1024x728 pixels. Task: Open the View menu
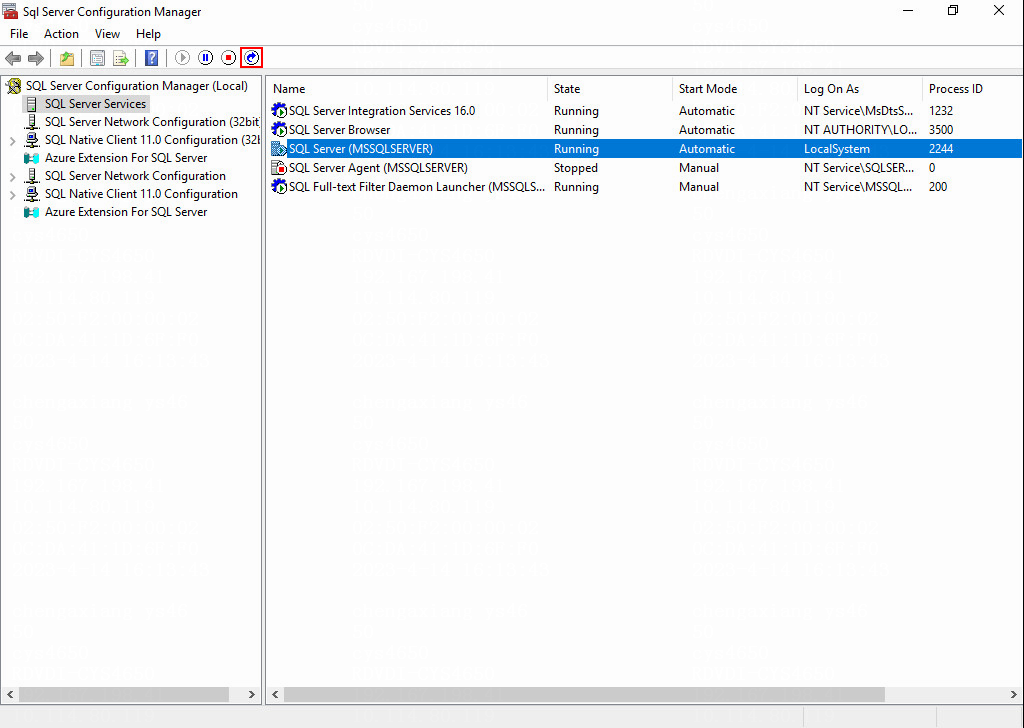click(x=107, y=34)
